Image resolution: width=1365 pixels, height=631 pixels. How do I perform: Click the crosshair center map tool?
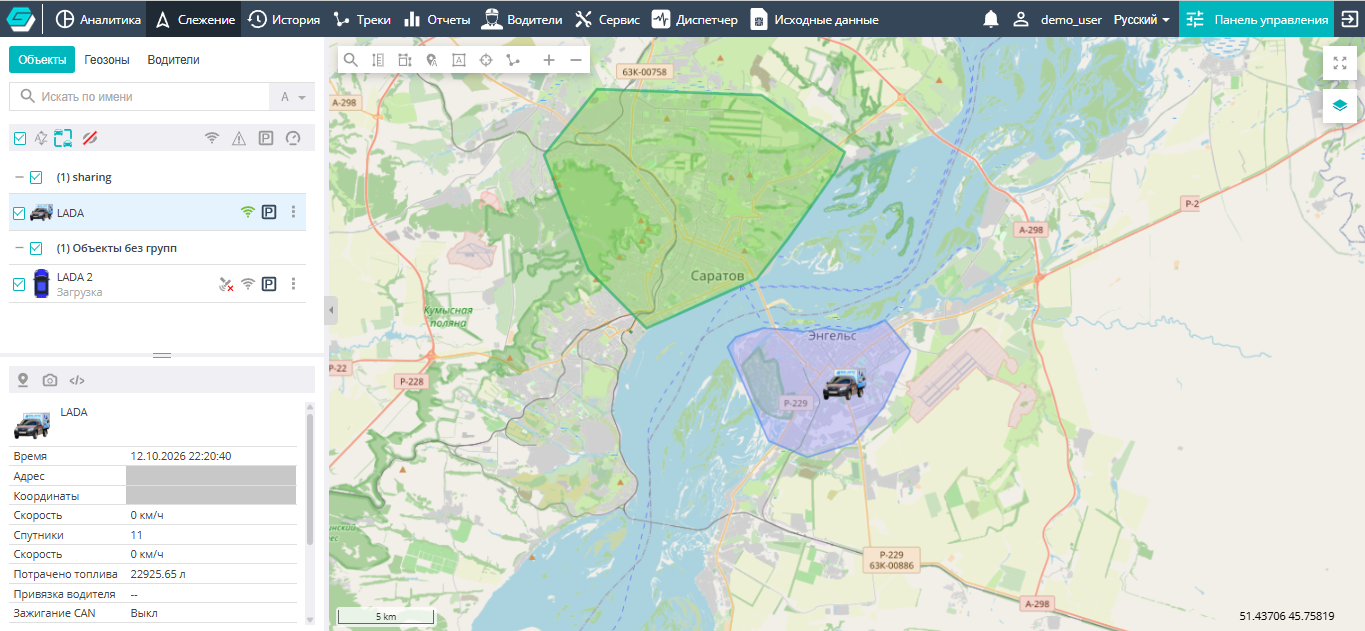coord(486,60)
